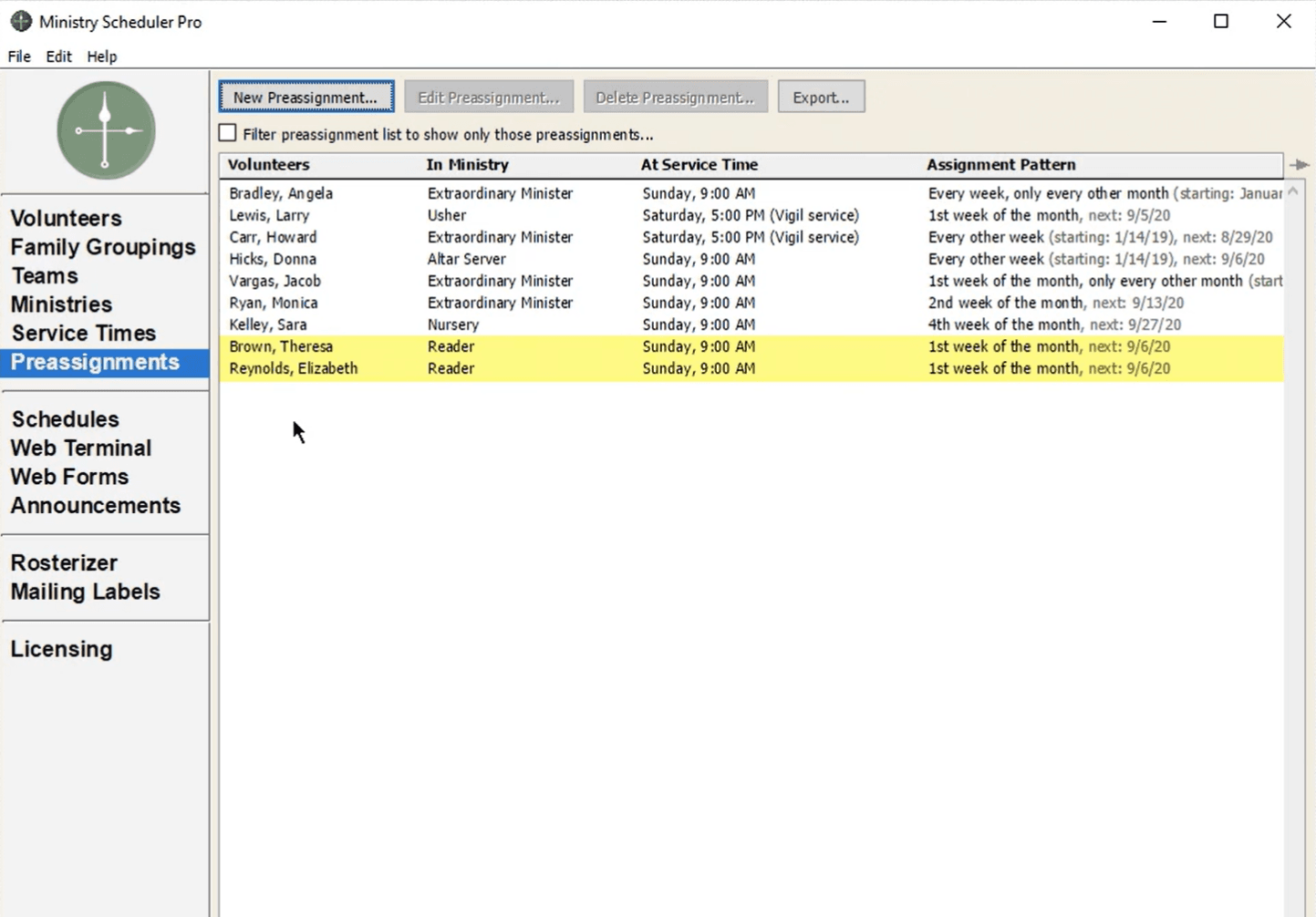Open the Teams section
The image size is (1316, 917).
tap(45, 275)
